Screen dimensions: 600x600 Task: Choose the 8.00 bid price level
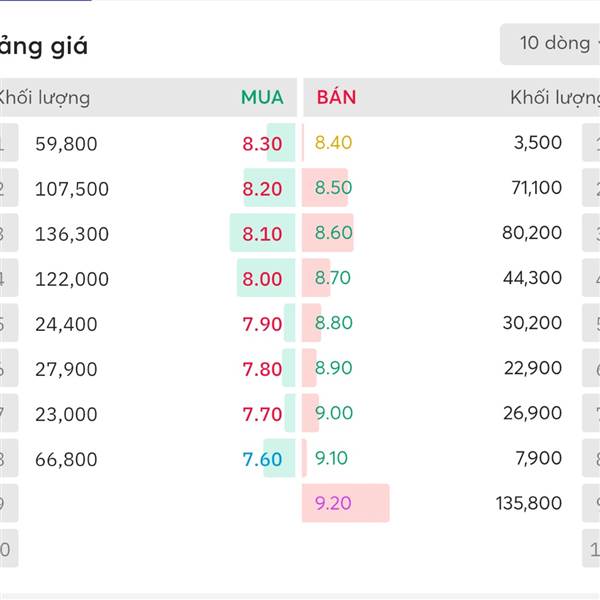[262, 279]
